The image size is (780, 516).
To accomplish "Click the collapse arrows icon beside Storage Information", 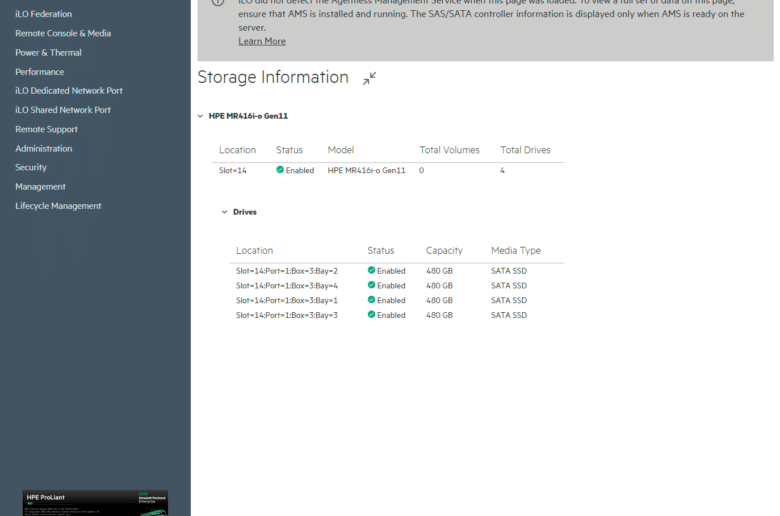I will [x=369, y=78].
